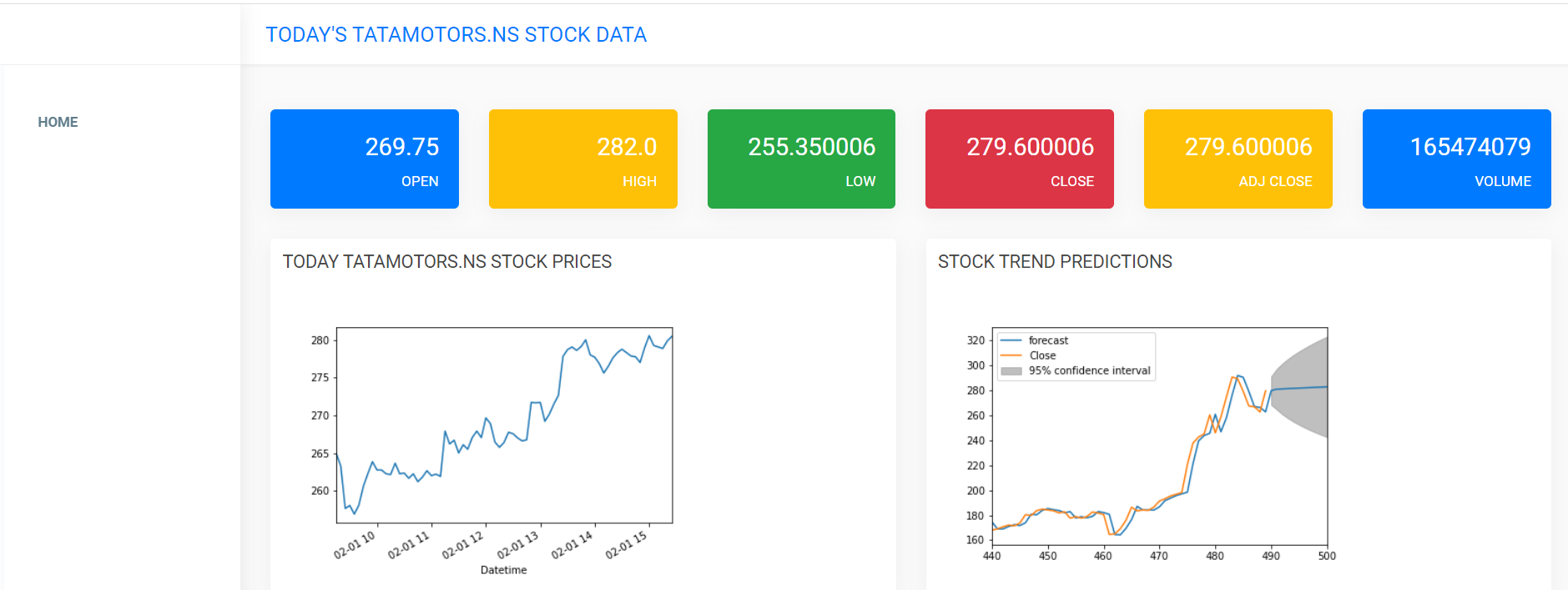Click the 02-01 15 axis tick label
The width and height of the screenshot is (1568, 590).
tap(626, 545)
